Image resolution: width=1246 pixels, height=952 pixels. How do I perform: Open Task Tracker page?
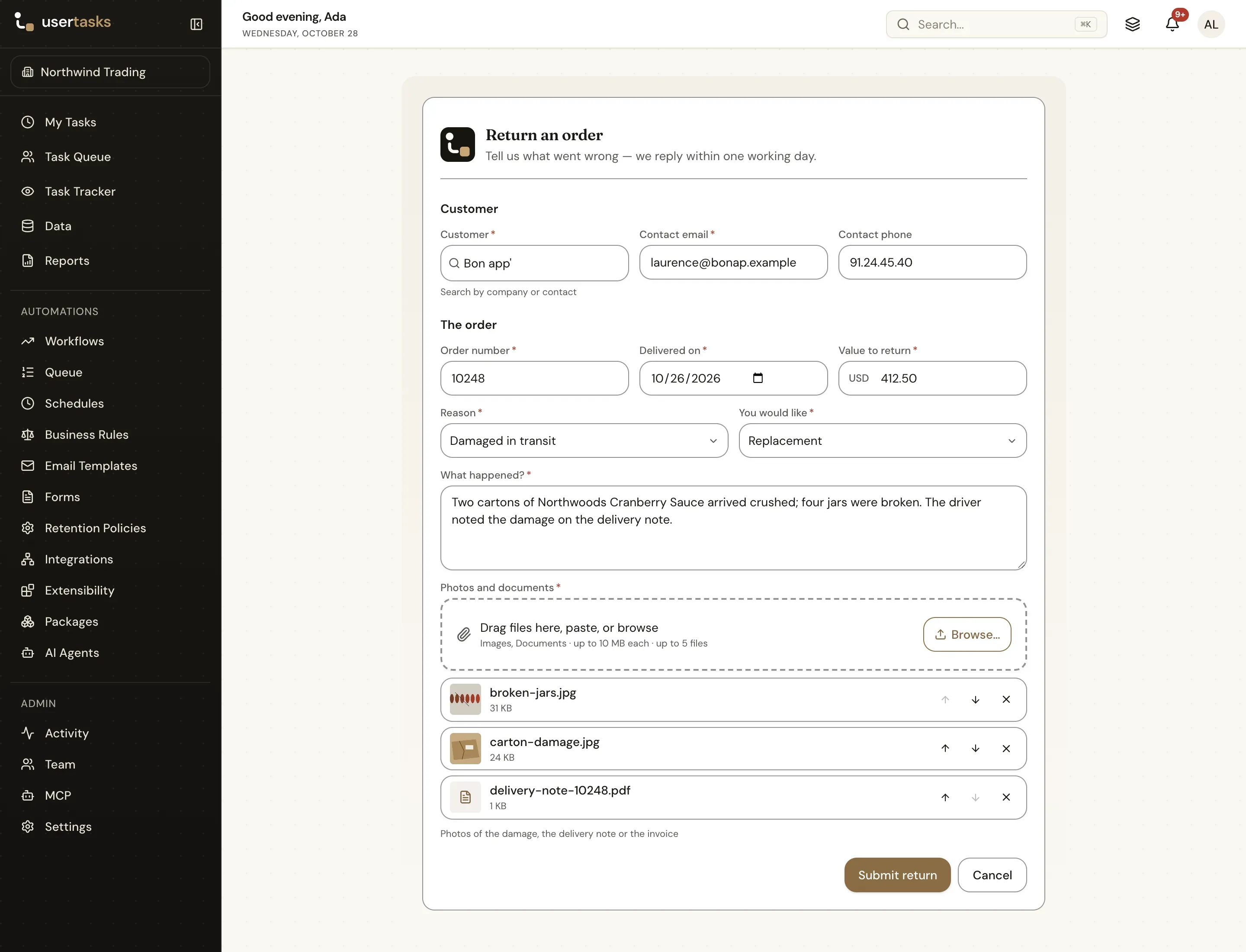coord(110,191)
